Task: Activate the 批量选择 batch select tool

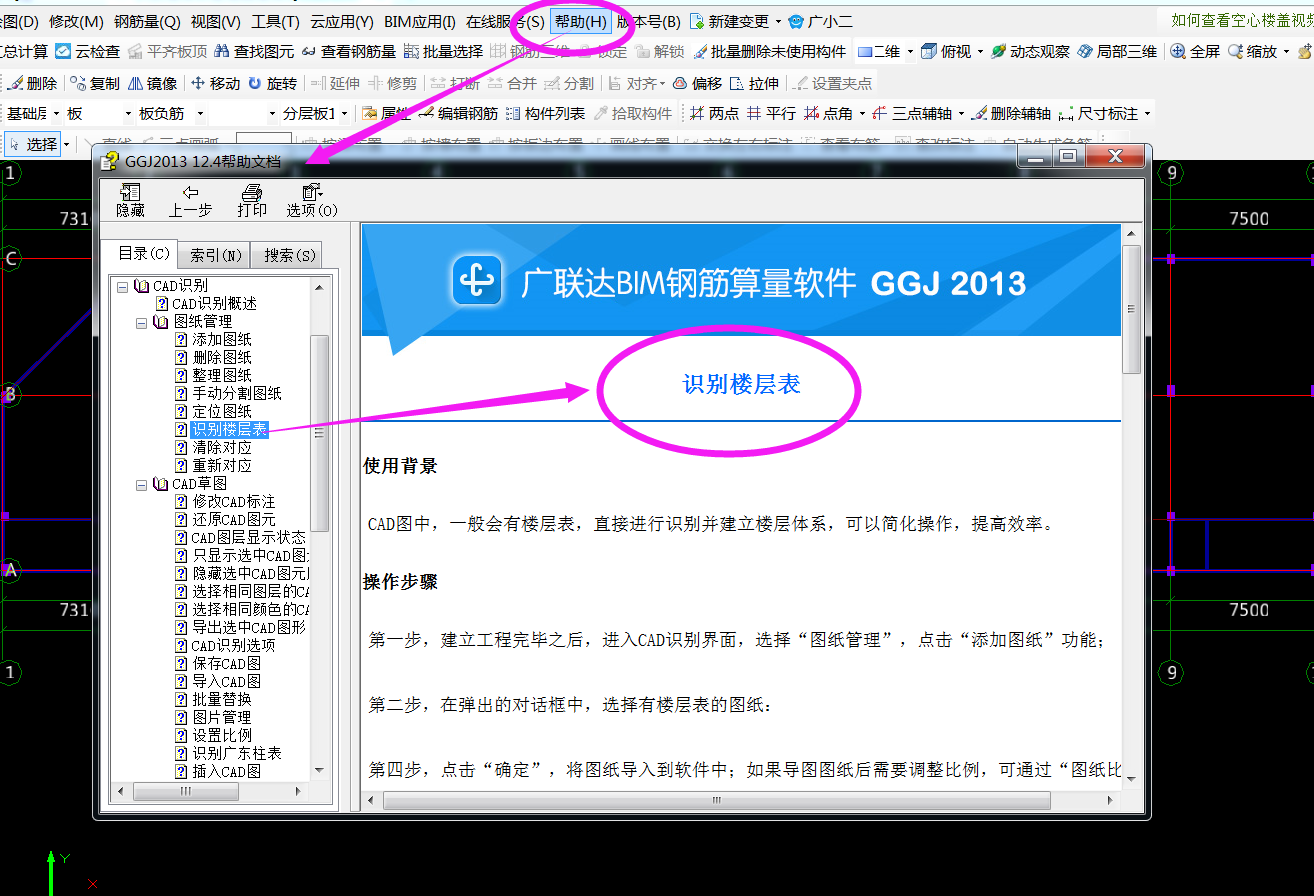Action: tap(443, 52)
